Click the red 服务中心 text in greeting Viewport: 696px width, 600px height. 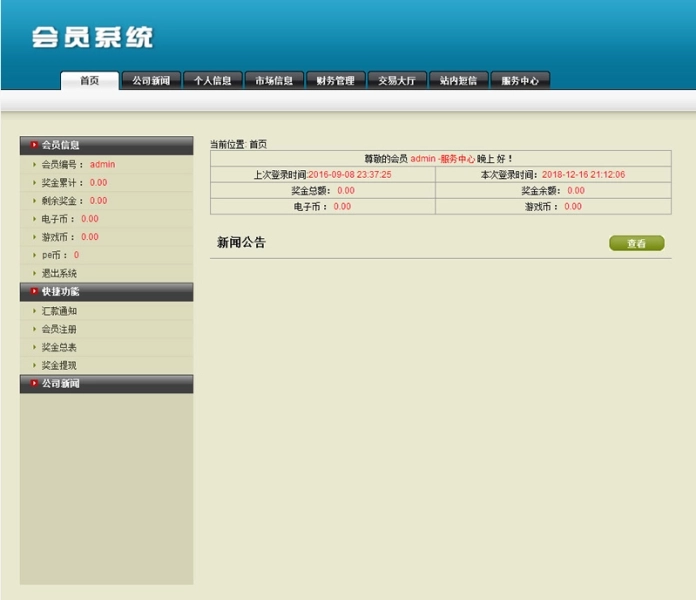(457, 158)
